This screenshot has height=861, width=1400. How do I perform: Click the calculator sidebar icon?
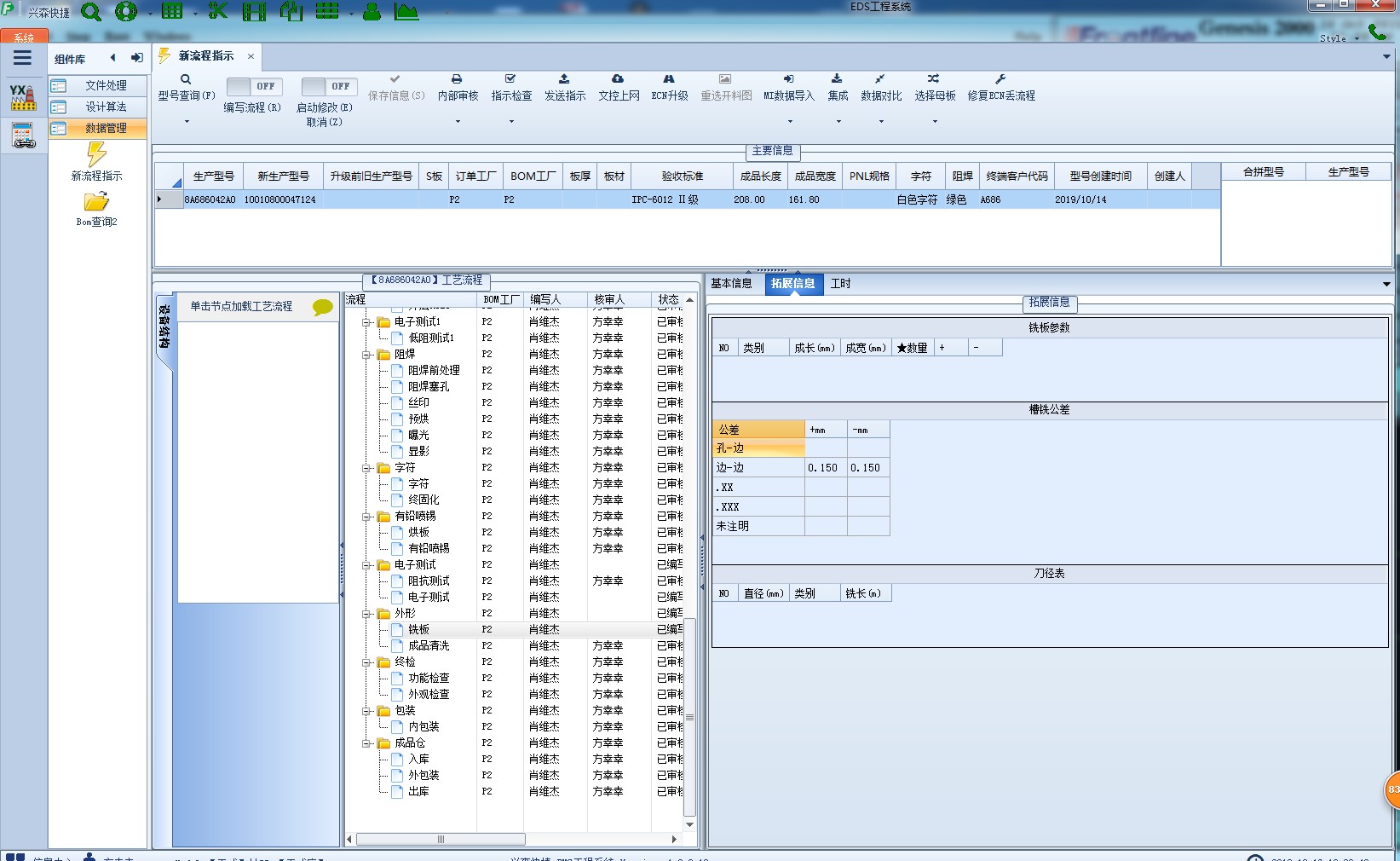pyautogui.click(x=23, y=136)
